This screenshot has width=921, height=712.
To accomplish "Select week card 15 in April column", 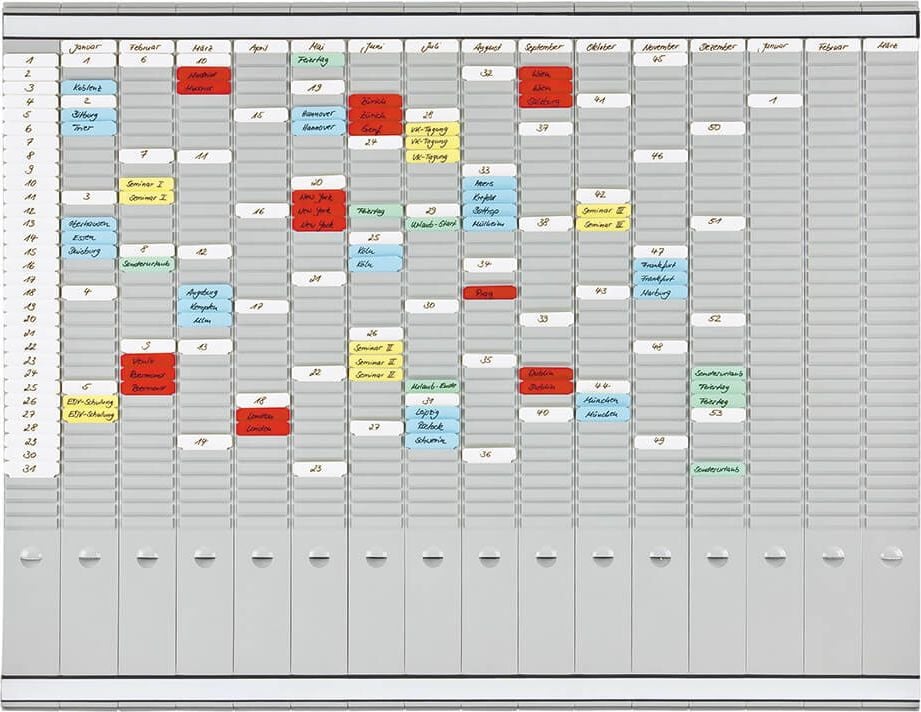I will pos(261,115).
